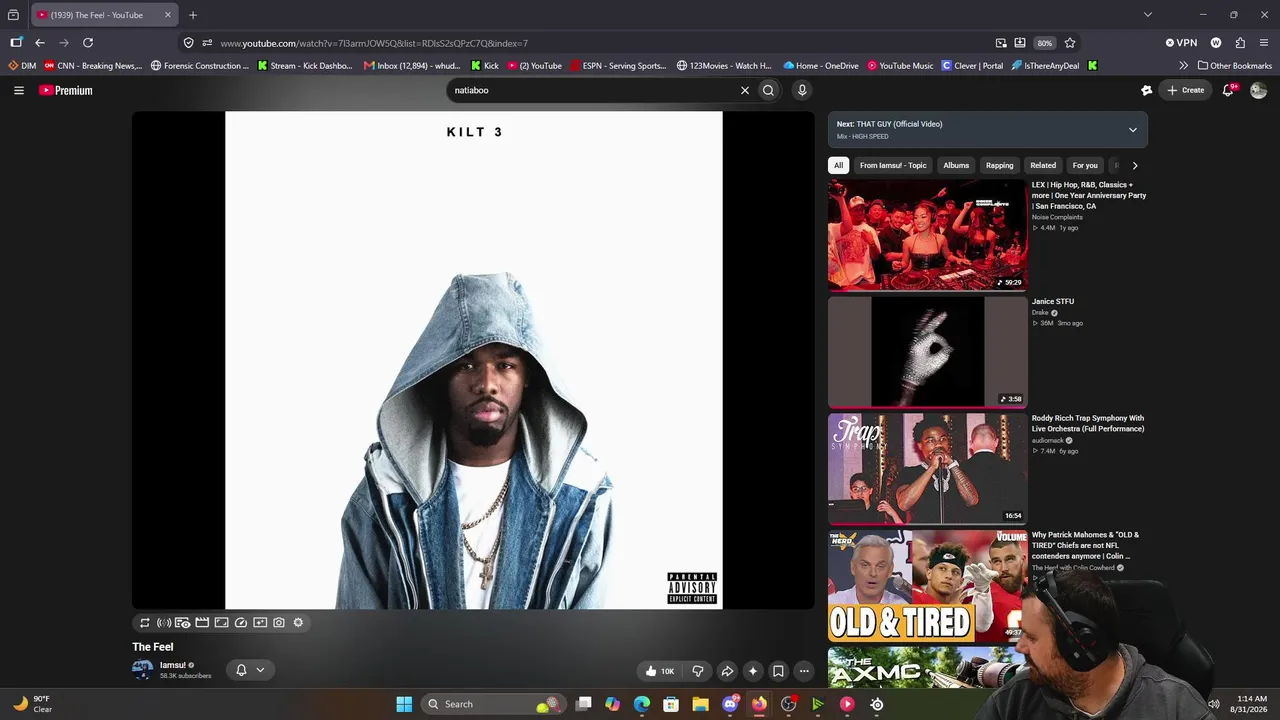This screenshot has width=1280, height=720.
Task: Open the Other Bookmarks folder
Action: tap(1235, 66)
